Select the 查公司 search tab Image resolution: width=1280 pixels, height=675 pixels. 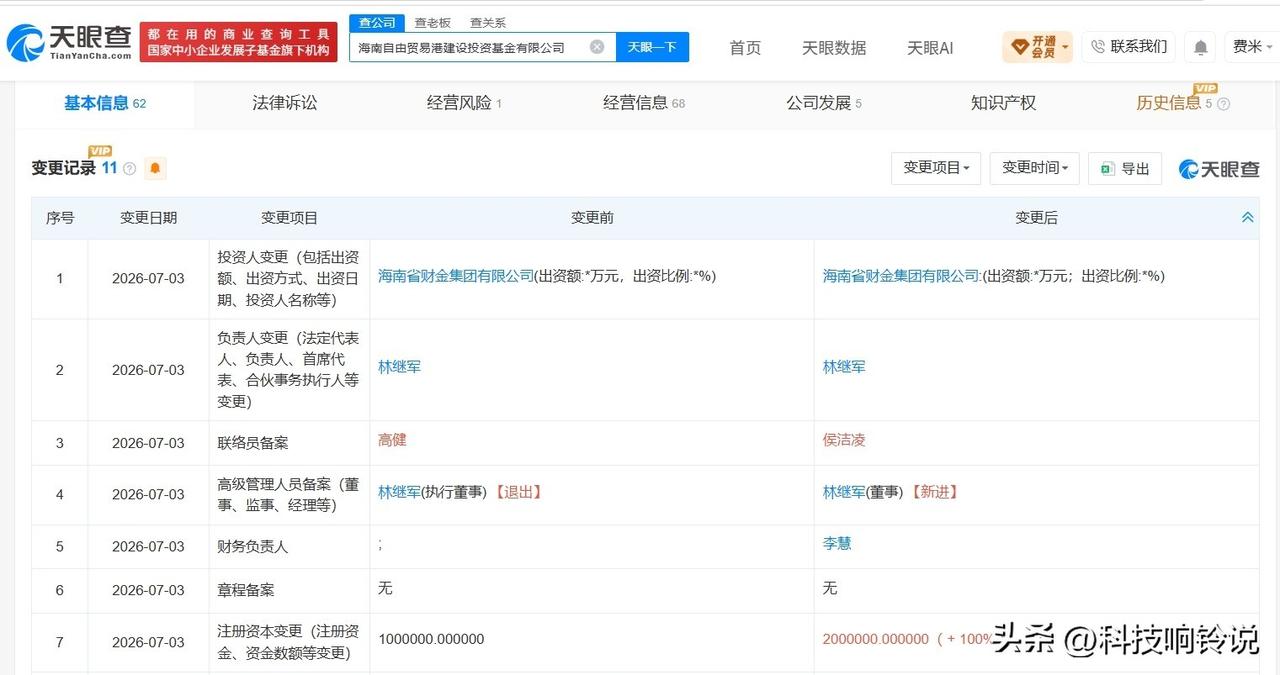tap(377, 23)
